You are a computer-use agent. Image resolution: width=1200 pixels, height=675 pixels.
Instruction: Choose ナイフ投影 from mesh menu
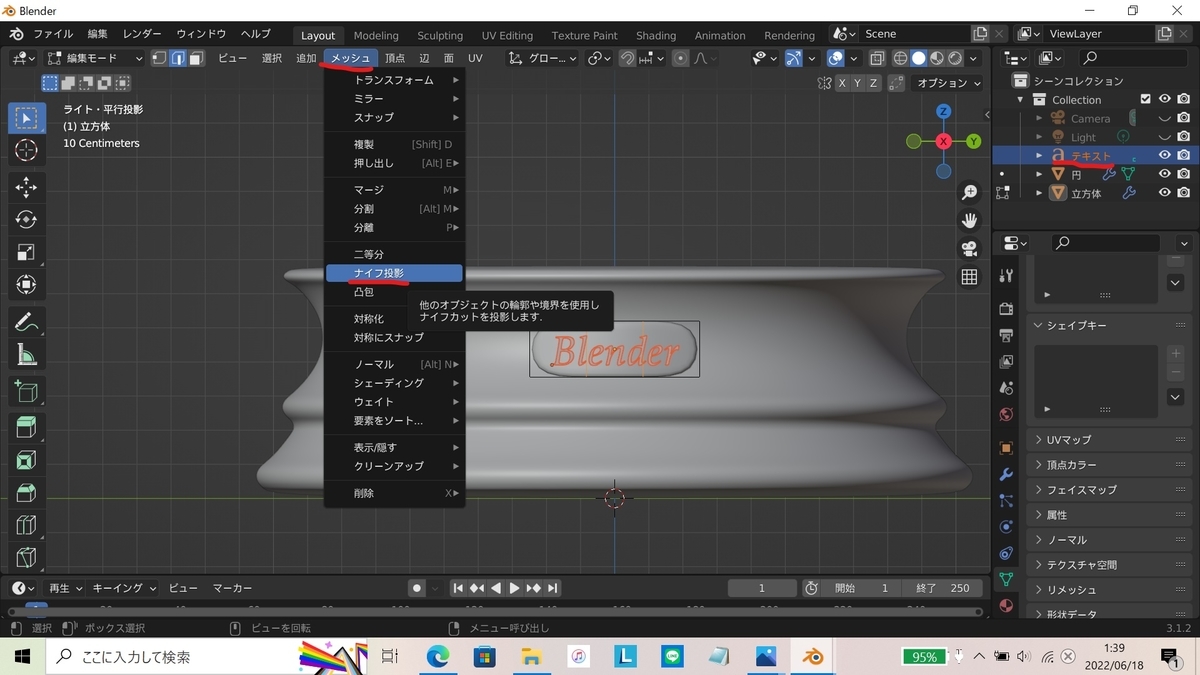[x=394, y=273]
